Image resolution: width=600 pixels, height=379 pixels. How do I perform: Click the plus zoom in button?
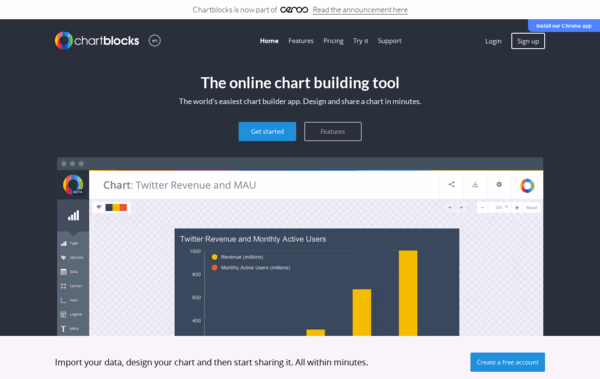517,207
